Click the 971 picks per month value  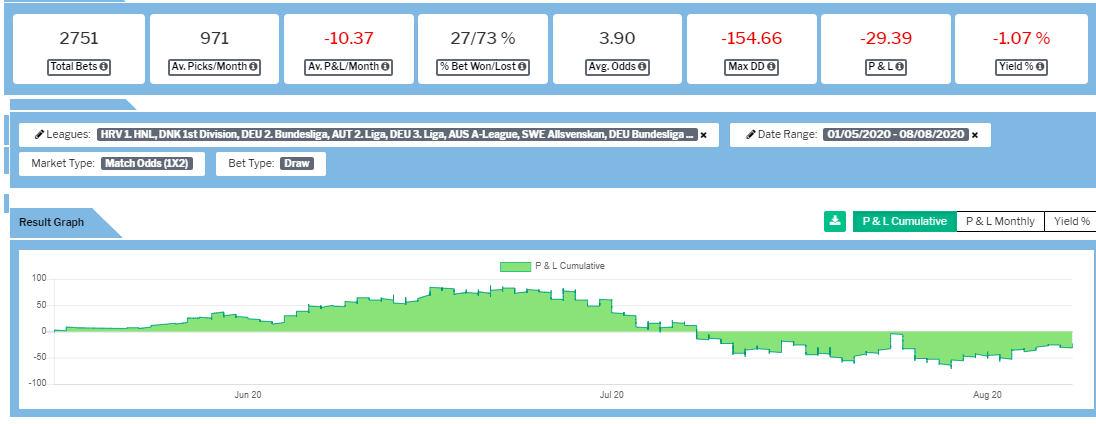pyautogui.click(x=215, y=38)
